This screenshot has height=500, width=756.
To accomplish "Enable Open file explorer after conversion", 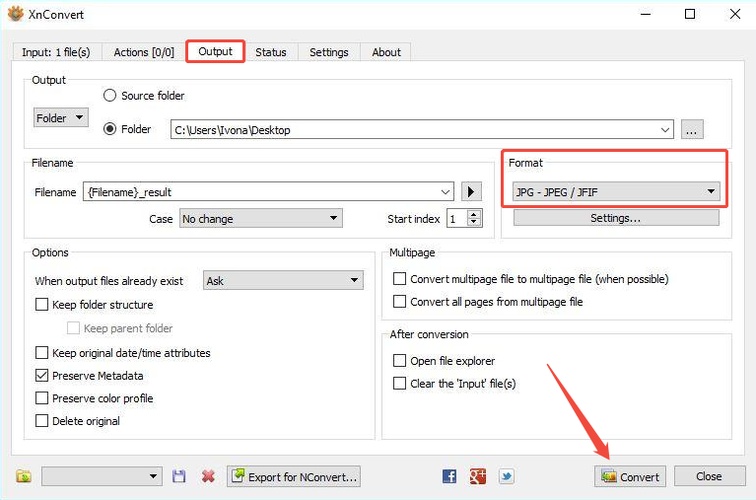I will (x=399, y=360).
